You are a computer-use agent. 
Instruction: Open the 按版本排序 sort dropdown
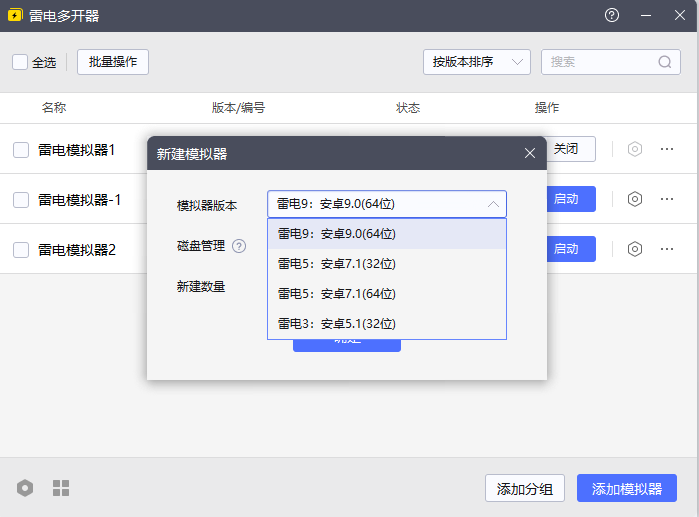476,62
